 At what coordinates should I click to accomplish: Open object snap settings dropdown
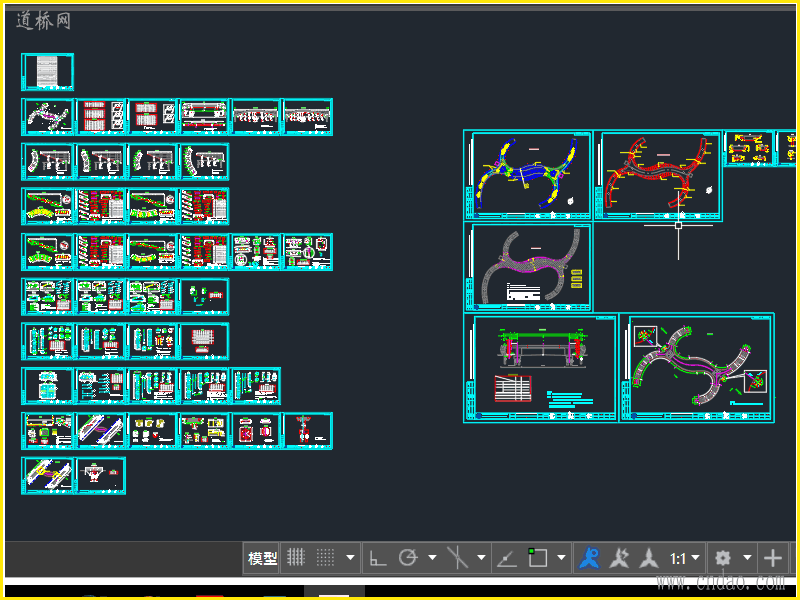[561, 558]
